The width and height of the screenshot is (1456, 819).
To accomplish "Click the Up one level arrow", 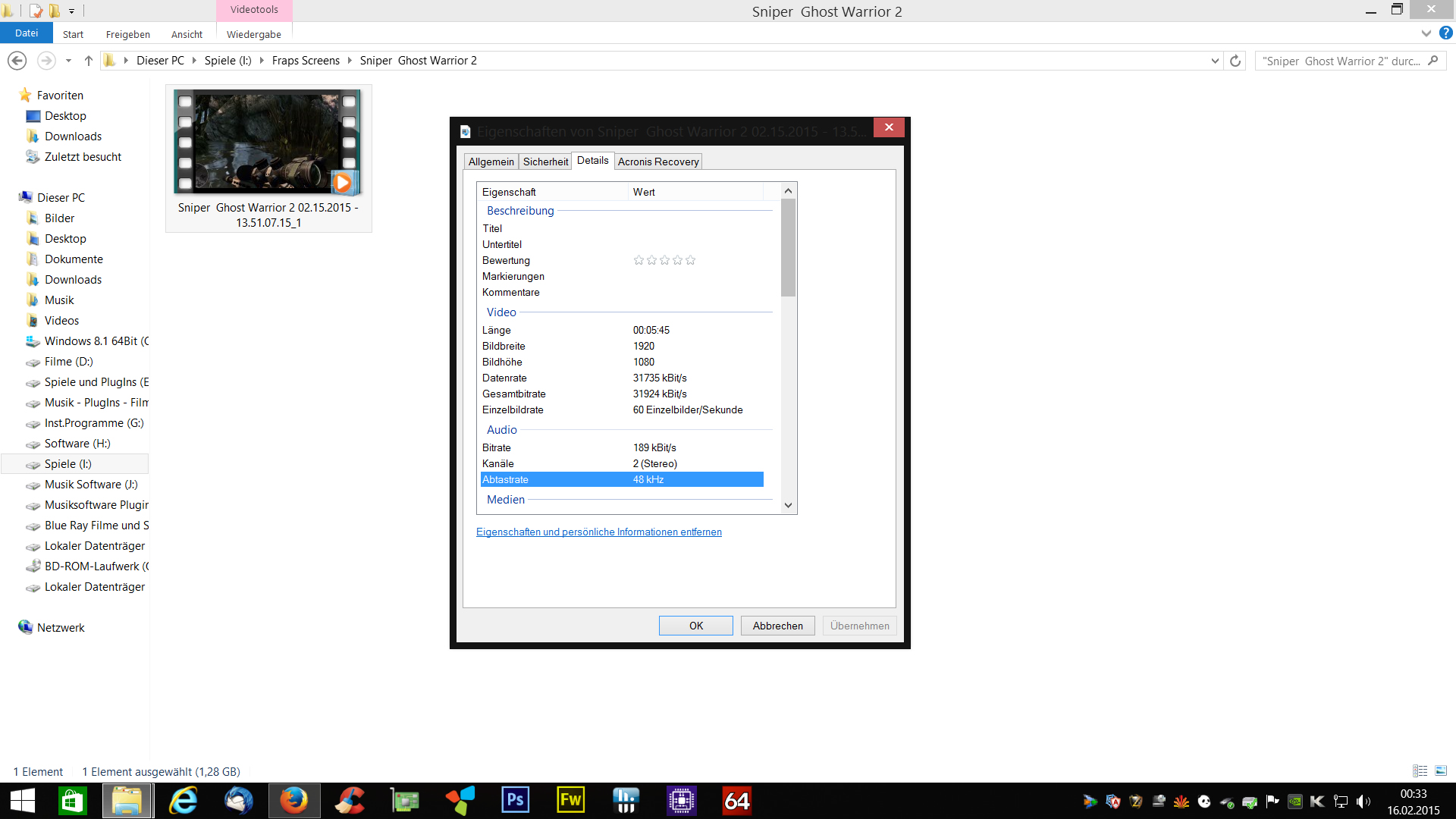I will (89, 61).
